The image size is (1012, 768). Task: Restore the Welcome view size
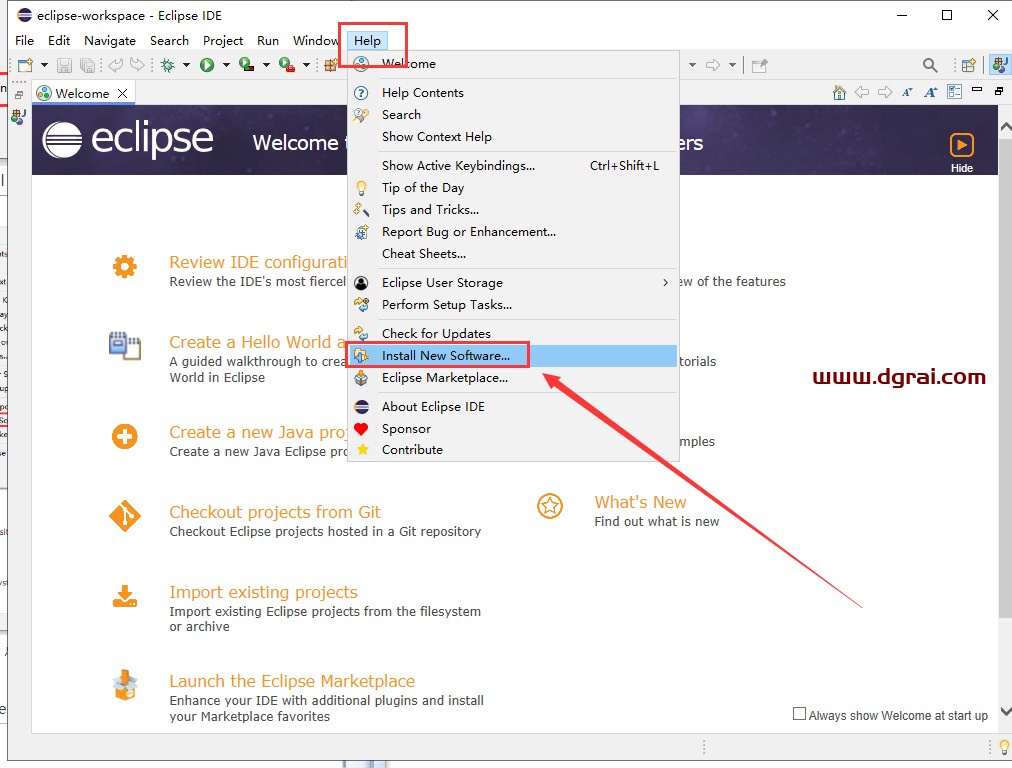click(x=999, y=91)
